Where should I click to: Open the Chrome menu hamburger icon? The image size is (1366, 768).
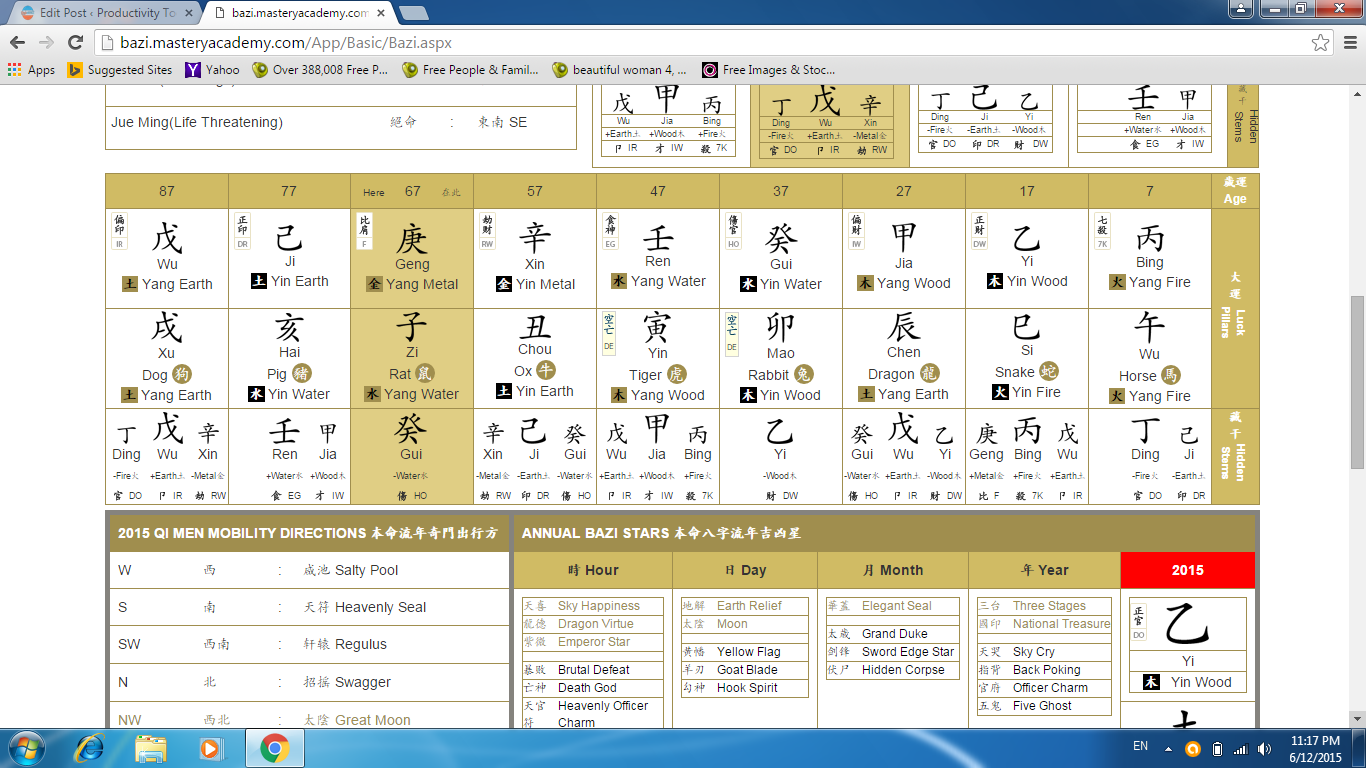[x=1347, y=42]
